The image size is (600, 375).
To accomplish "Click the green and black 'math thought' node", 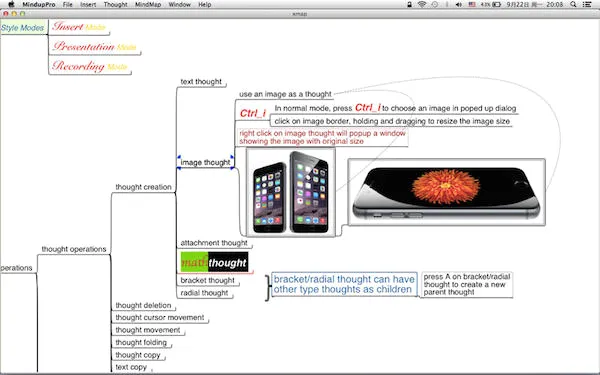I will (214, 262).
